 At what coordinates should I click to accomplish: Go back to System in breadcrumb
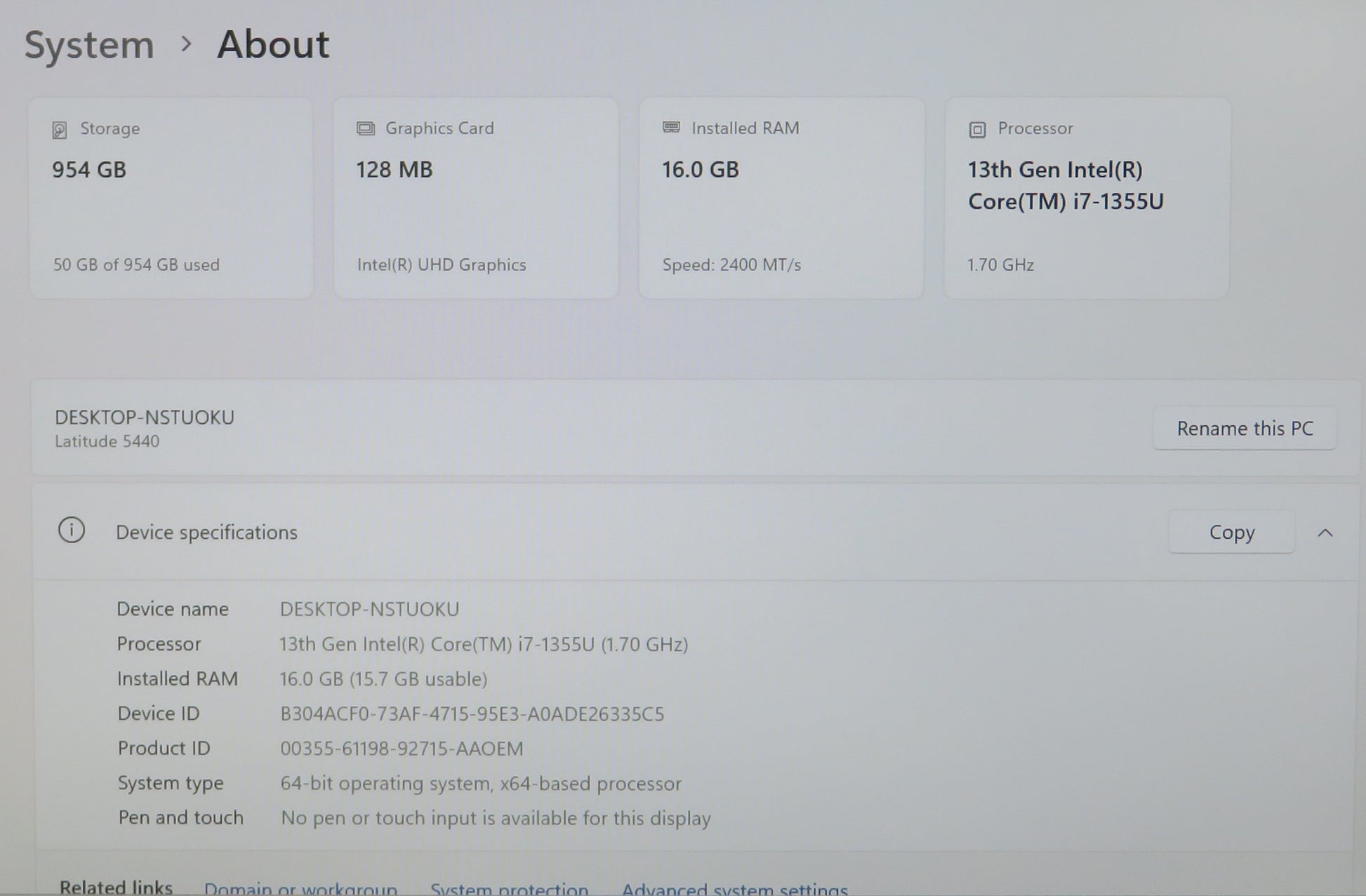coord(89,46)
